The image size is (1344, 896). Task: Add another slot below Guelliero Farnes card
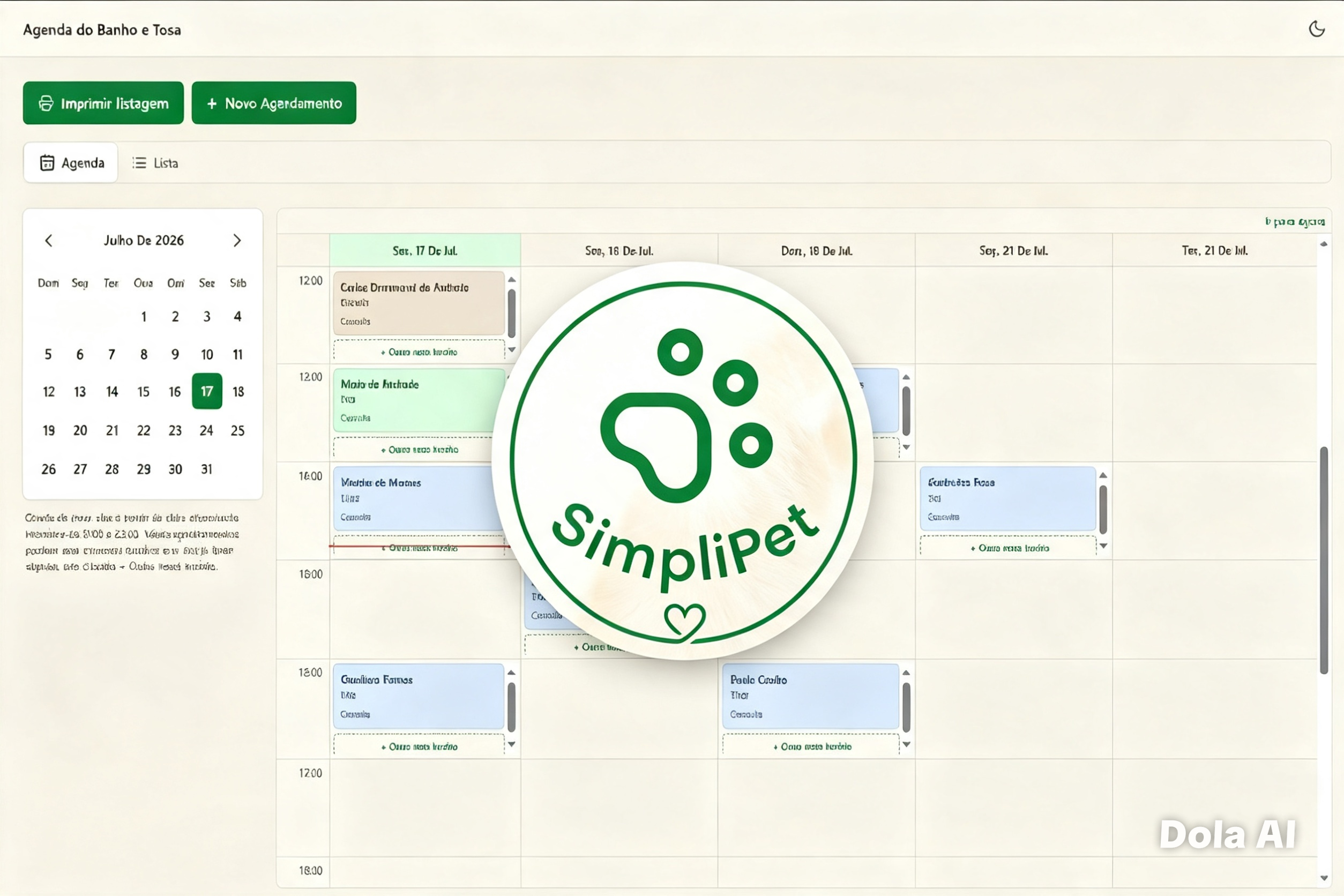tap(419, 747)
